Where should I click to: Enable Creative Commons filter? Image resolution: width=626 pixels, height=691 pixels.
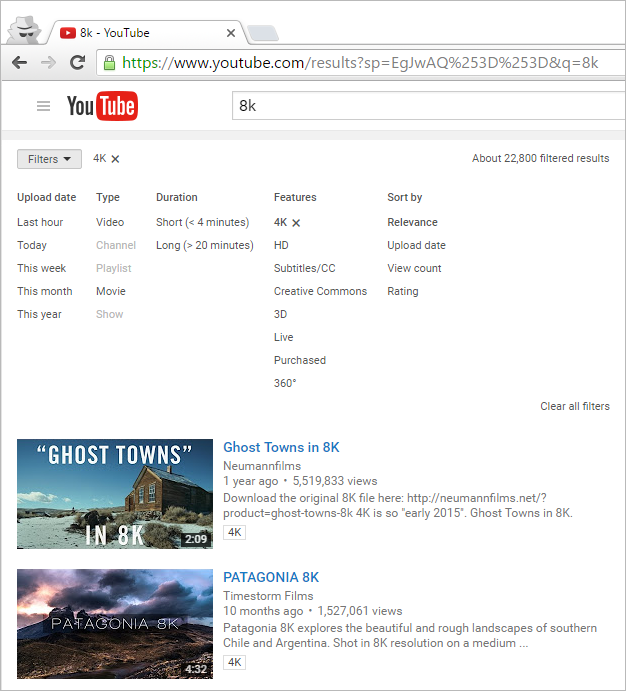point(320,291)
